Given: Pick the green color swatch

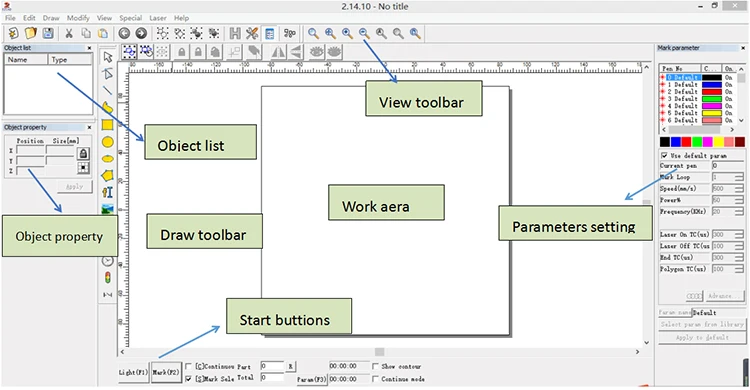Looking at the screenshot, I should click(697, 142).
